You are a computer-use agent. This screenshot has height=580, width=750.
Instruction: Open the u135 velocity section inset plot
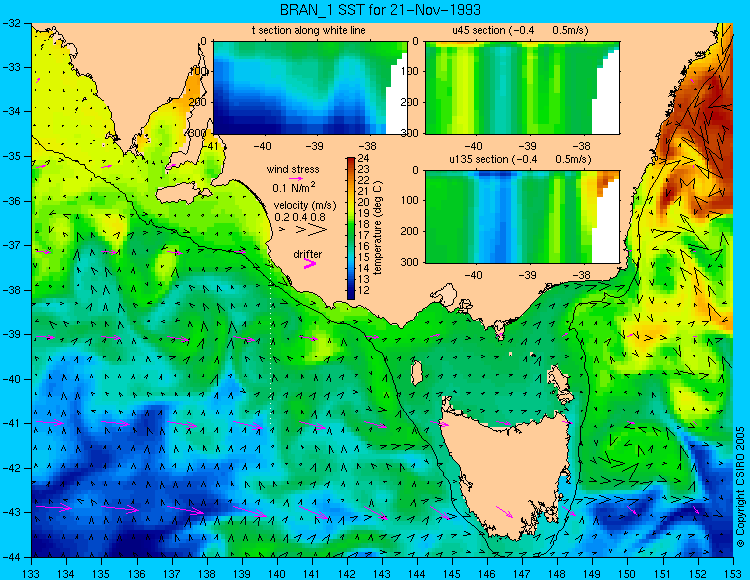click(522, 216)
